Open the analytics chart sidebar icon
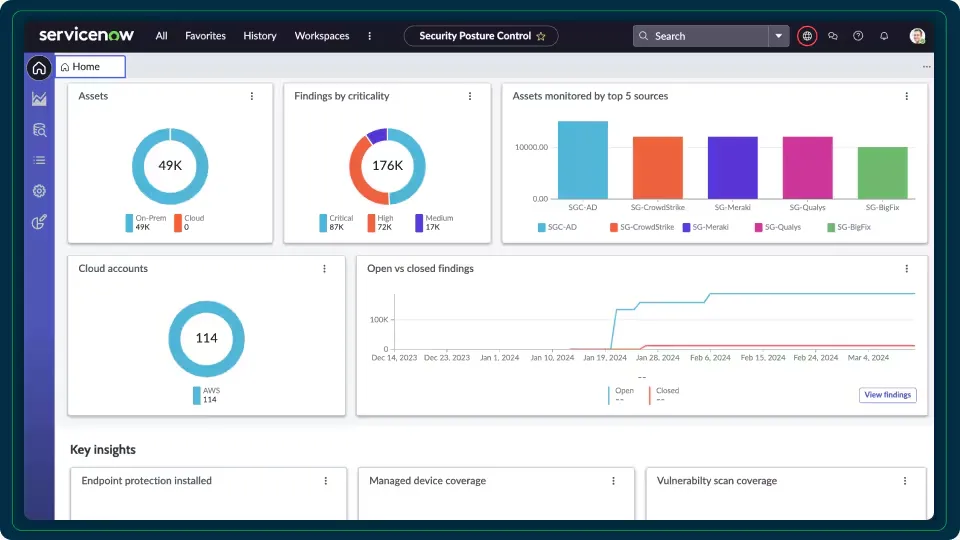This screenshot has width=960, height=540. (x=39, y=99)
